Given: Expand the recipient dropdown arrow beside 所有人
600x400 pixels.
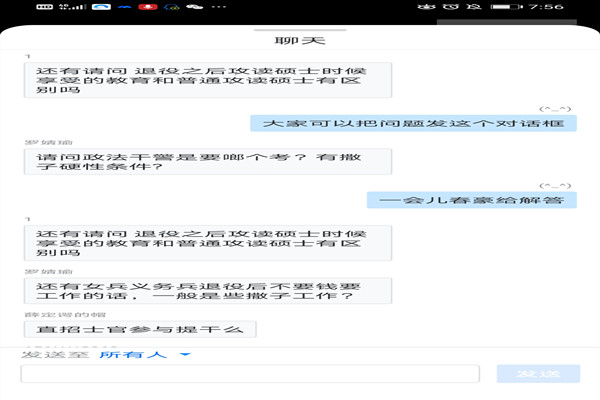Looking at the screenshot, I should tap(184, 354).
